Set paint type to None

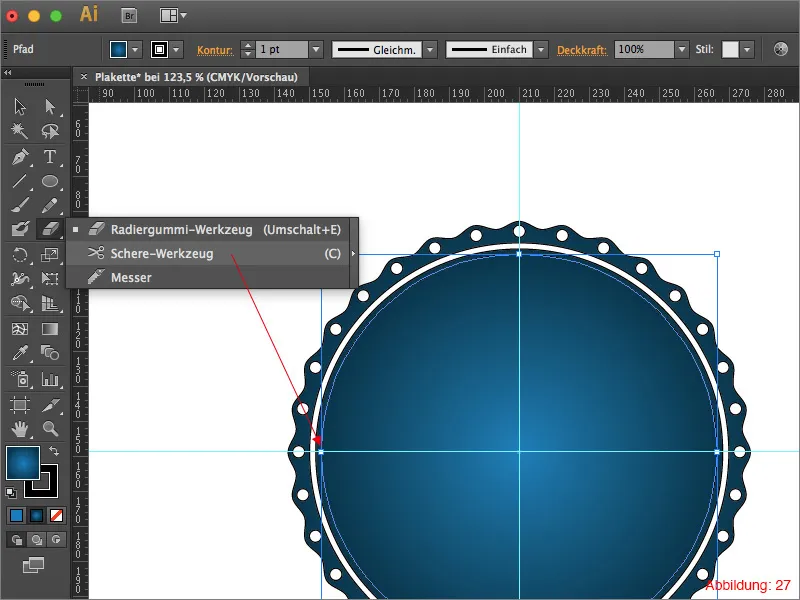56,516
